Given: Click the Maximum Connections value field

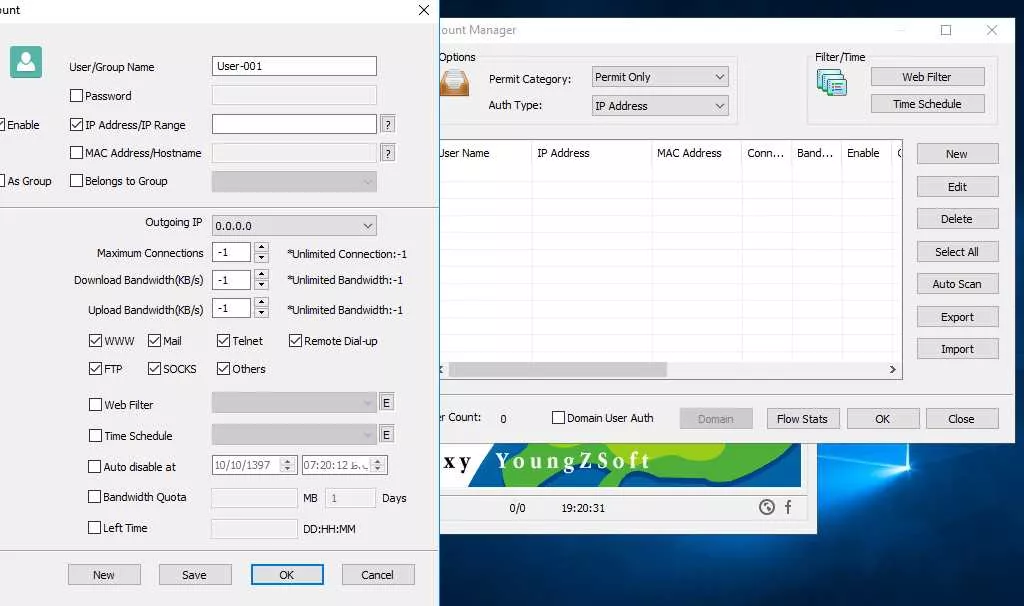Looking at the screenshot, I should click(x=232, y=252).
